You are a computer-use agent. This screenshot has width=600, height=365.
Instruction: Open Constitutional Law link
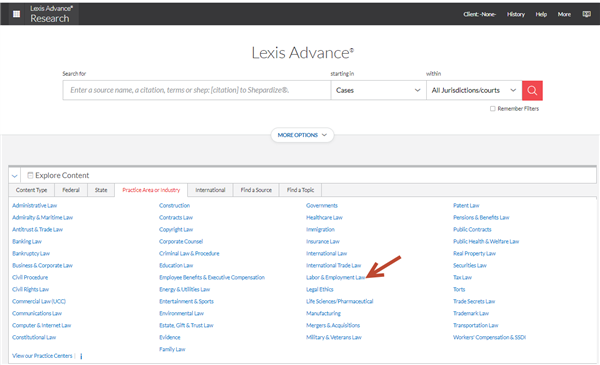(x=34, y=337)
